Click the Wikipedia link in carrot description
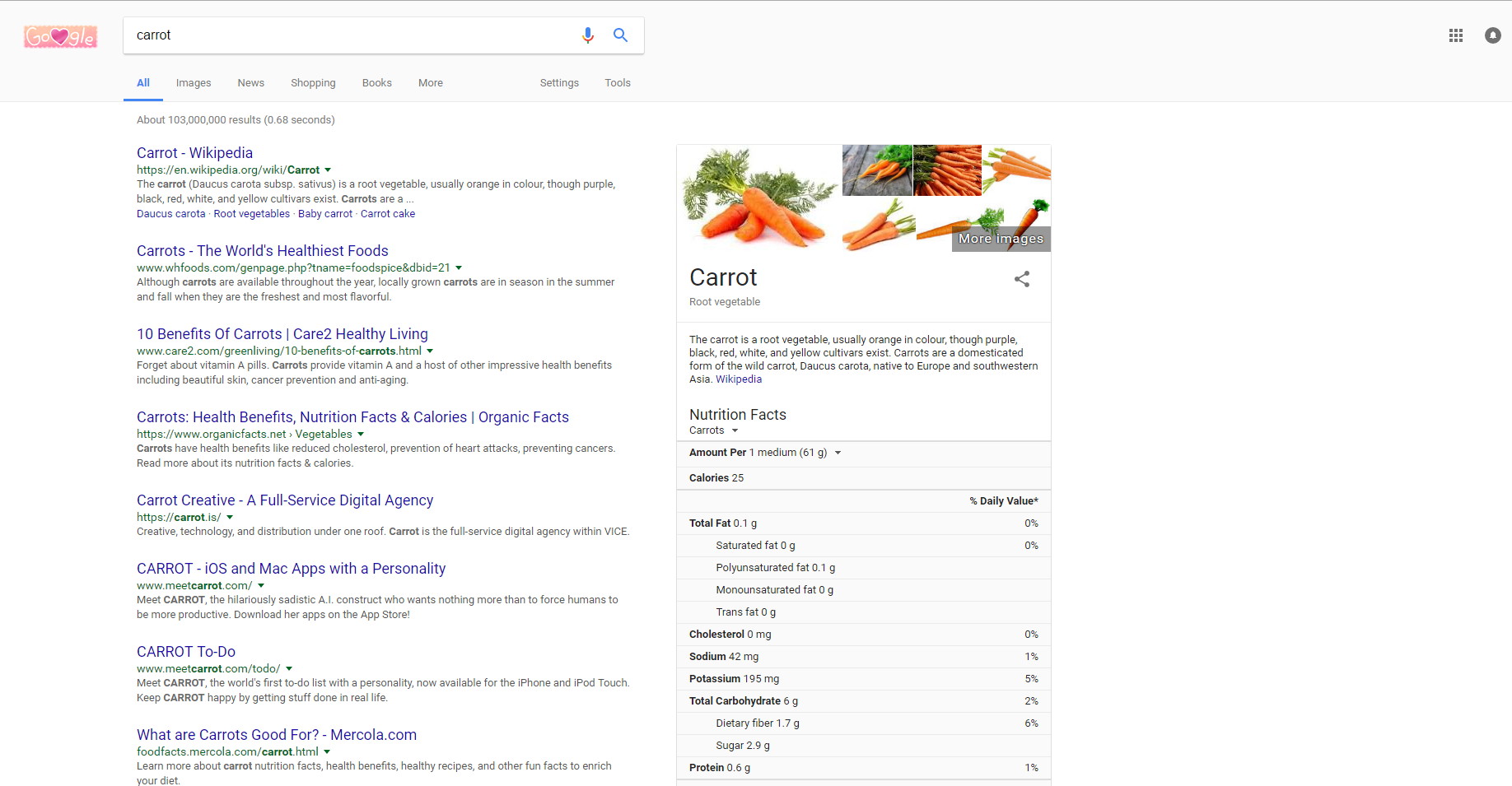Image resolution: width=1512 pixels, height=786 pixels. (x=738, y=379)
